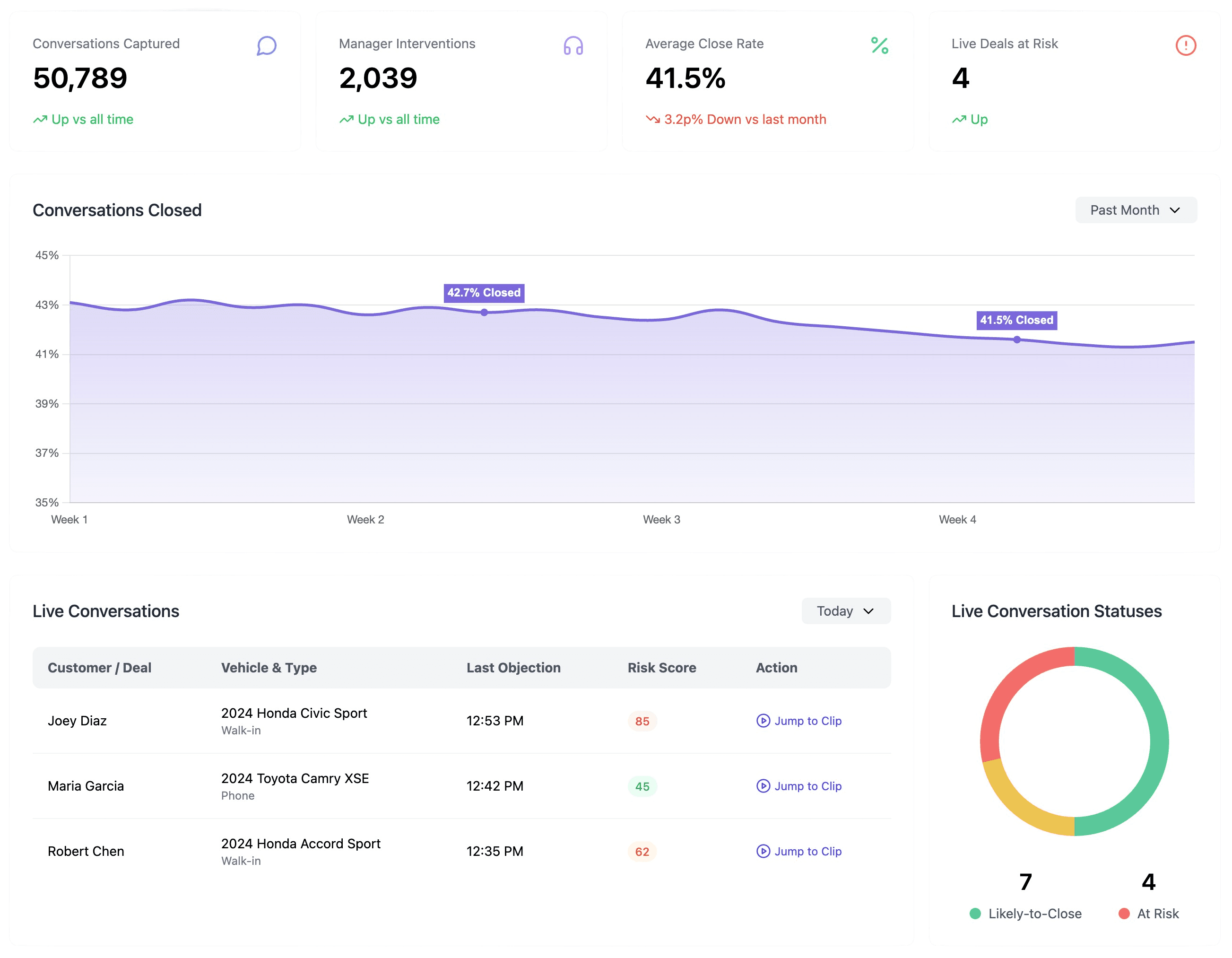This screenshot has height=958, width=1232.
Task: Click the Phone type under Toyota Camry
Action: 237,796
